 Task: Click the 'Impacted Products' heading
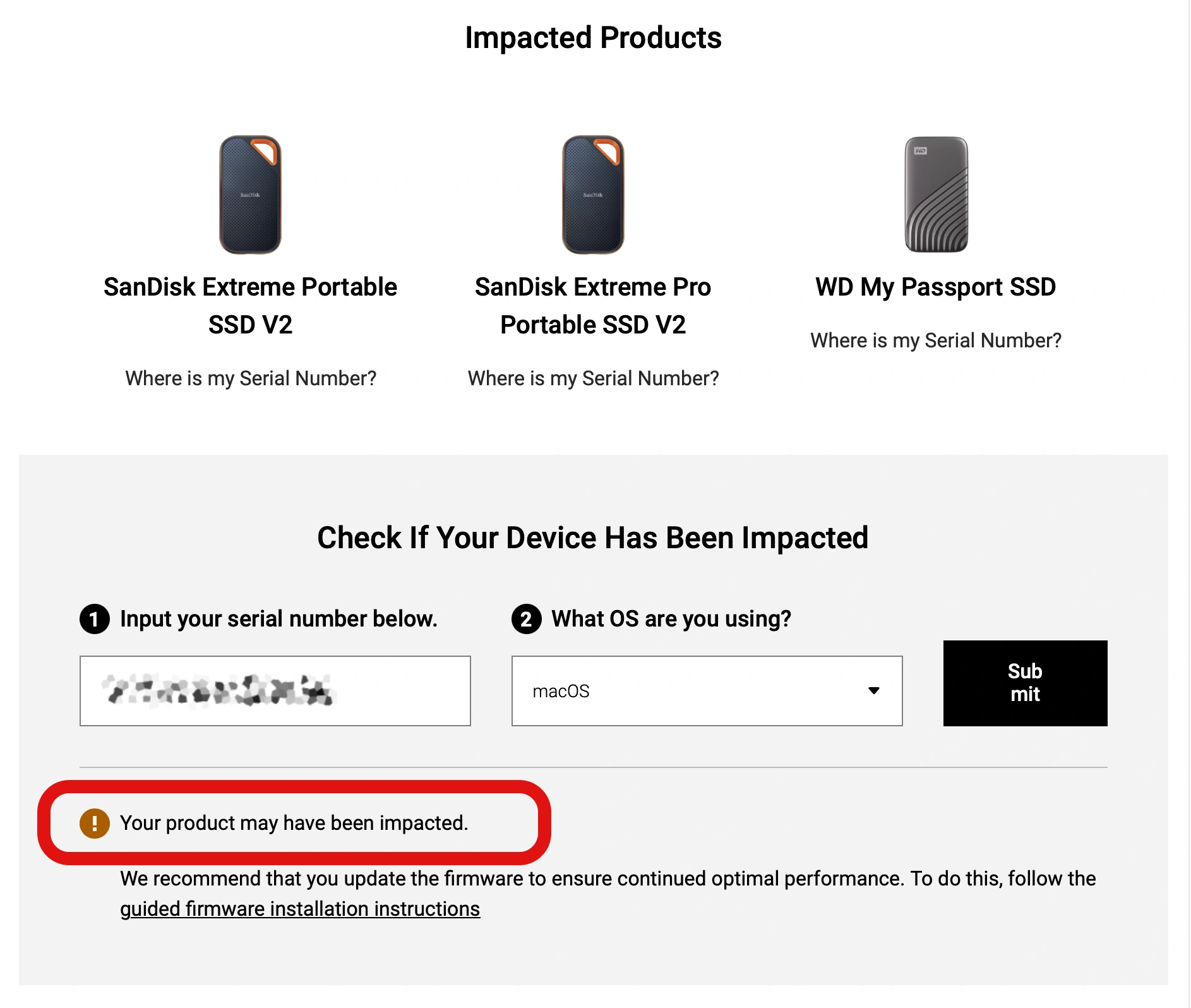593,38
